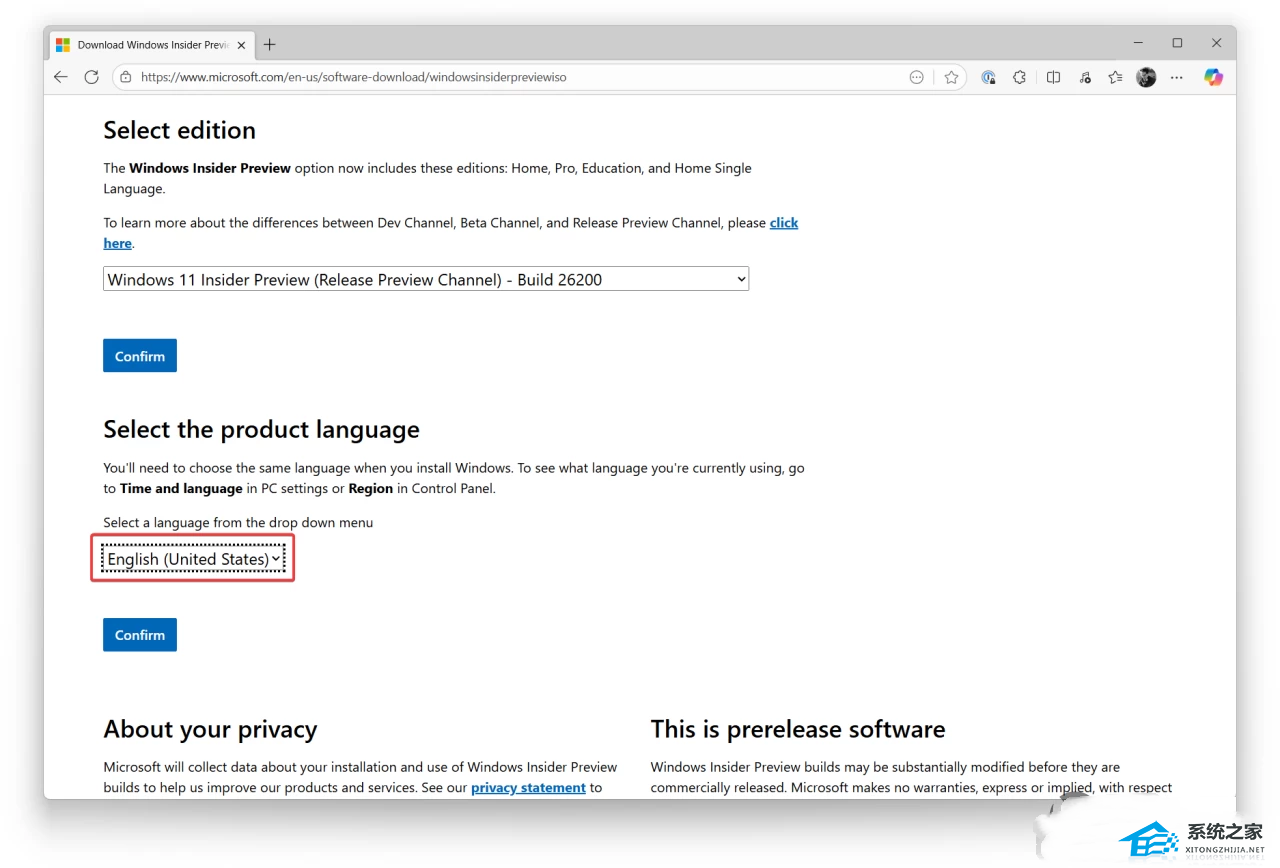Select the Download Windows Insider Preview tab
The width and height of the screenshot is (1280, 868).
150,45
